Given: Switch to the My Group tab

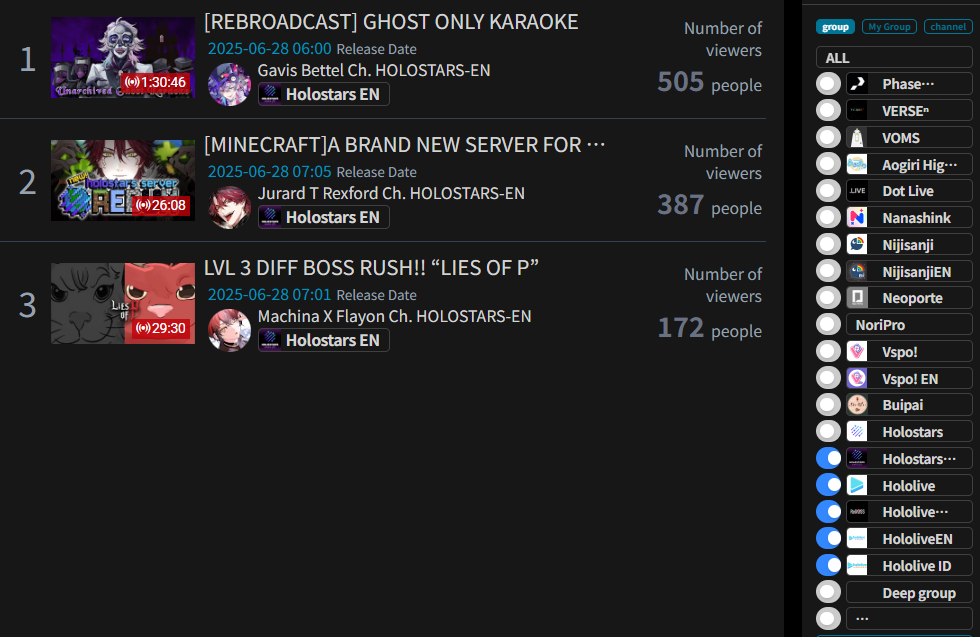Looking at the screenshot, I should tap(889, 27).
